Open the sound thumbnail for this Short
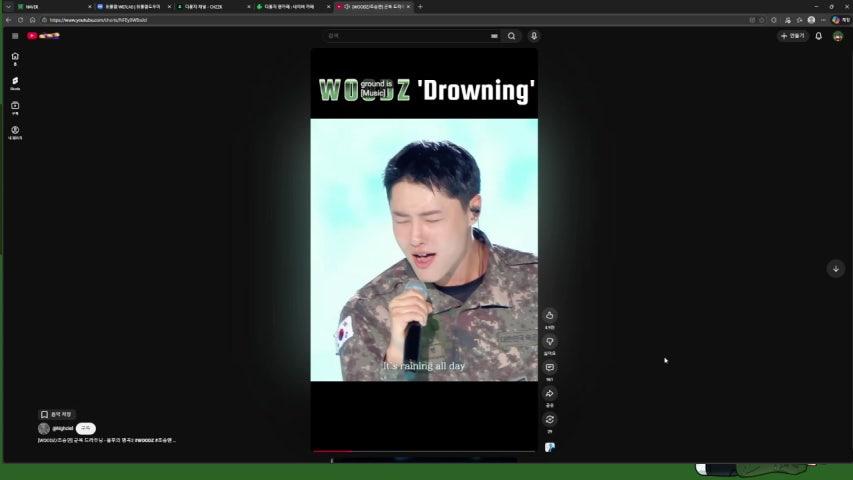The width and height of the screenshot is (853, 480). pos(550,447)
